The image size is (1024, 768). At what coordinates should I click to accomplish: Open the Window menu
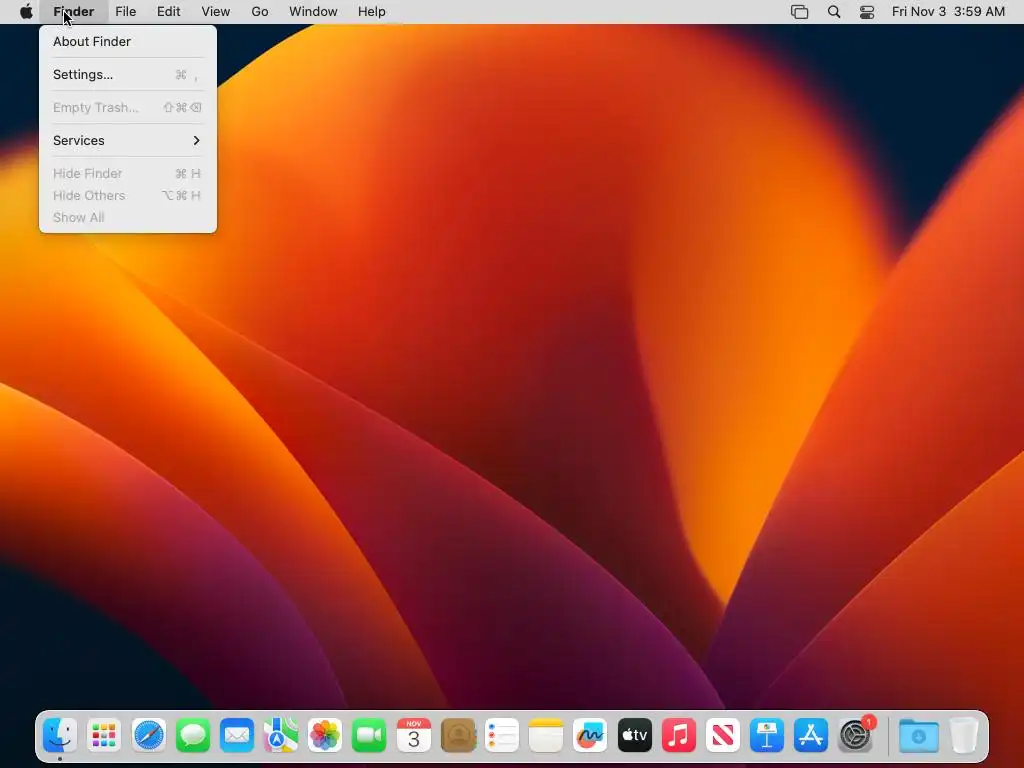tap(313, 12)
